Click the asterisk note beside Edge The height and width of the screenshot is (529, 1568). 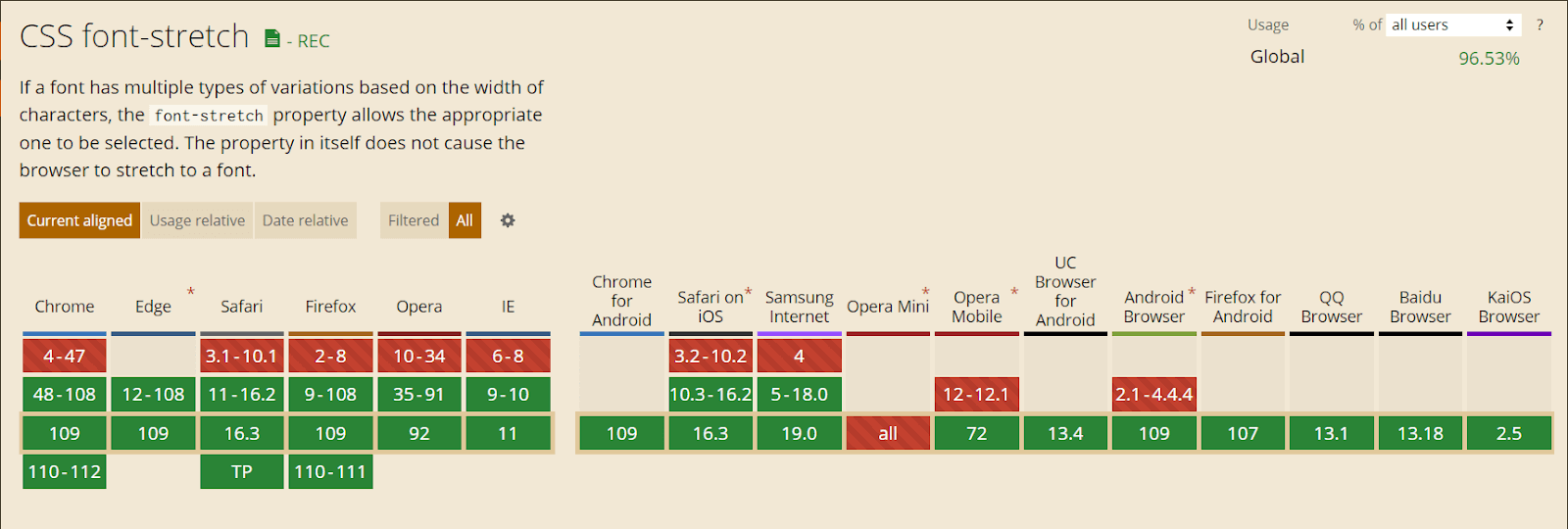click(191, 292)
